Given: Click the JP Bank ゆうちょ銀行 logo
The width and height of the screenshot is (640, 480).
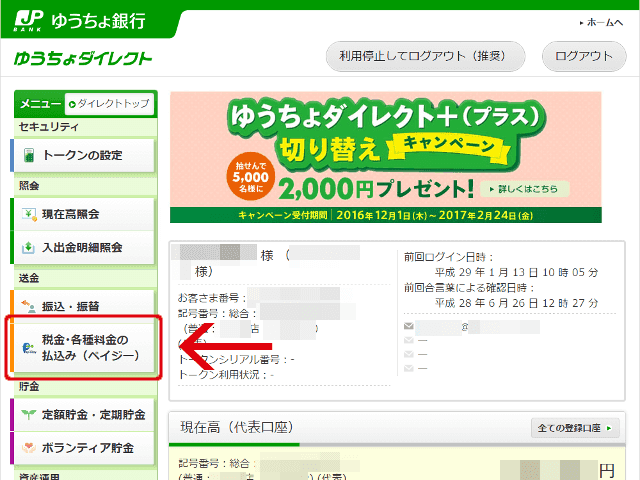Looking at the screenshot, I should tap(80, 20).
